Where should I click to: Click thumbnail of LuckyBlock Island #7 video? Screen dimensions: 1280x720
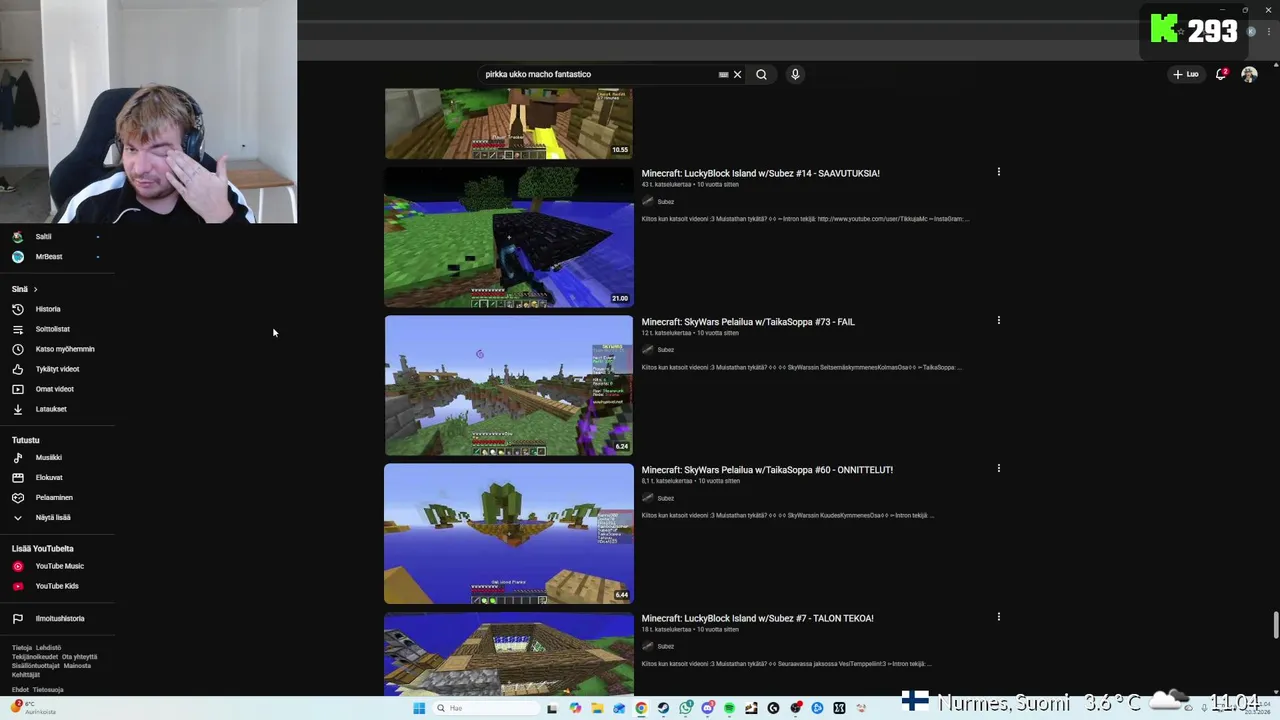tap(509, 654)
